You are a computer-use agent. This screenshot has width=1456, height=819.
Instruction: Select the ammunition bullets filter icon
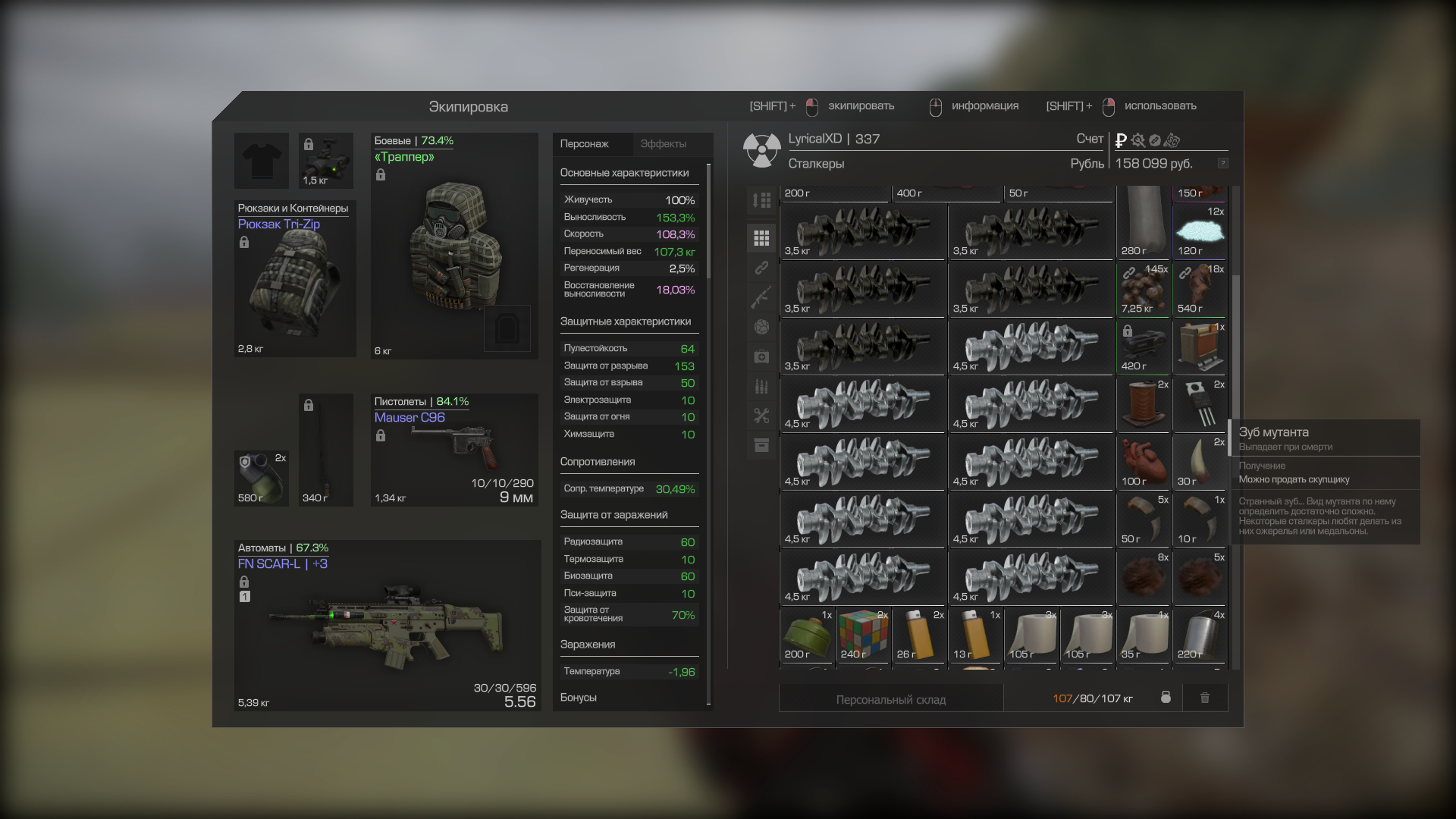761,386
